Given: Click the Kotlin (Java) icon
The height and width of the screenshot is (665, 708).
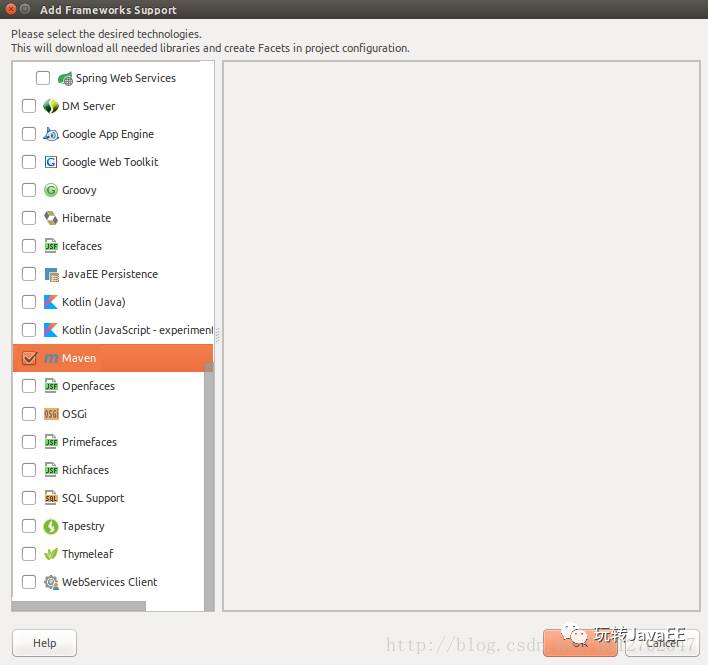Looking at the screenshot, I should (51, 302).
